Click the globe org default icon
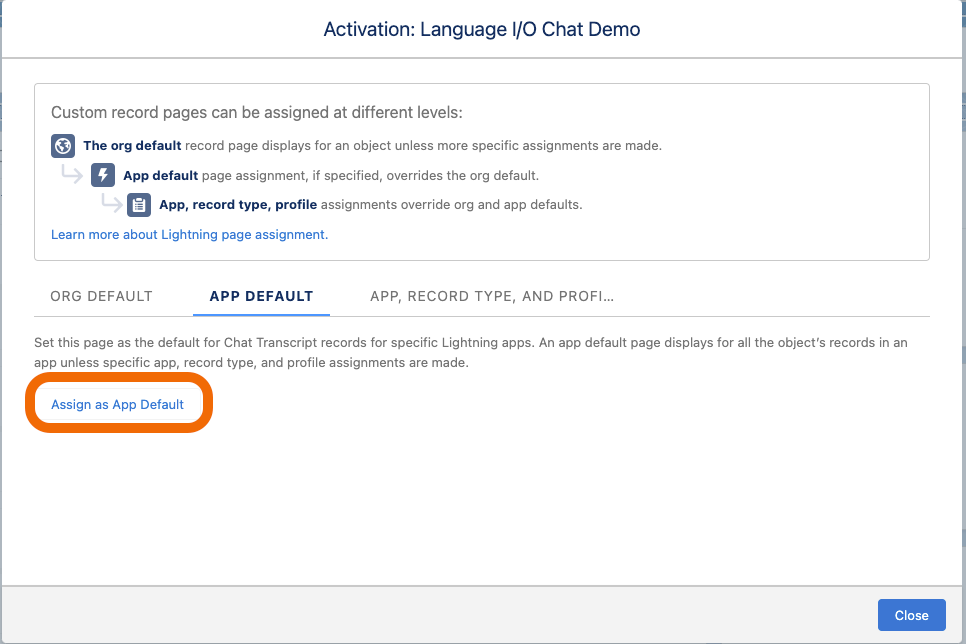 coord(63,146)
